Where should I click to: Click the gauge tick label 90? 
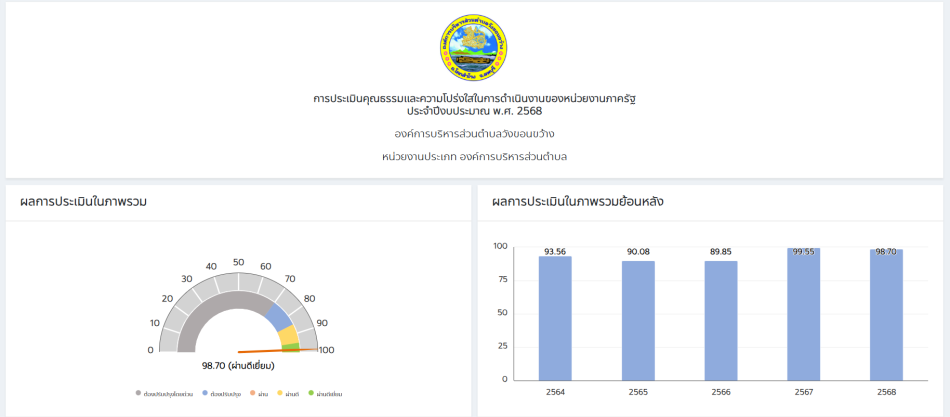click(x=322, y=323)
